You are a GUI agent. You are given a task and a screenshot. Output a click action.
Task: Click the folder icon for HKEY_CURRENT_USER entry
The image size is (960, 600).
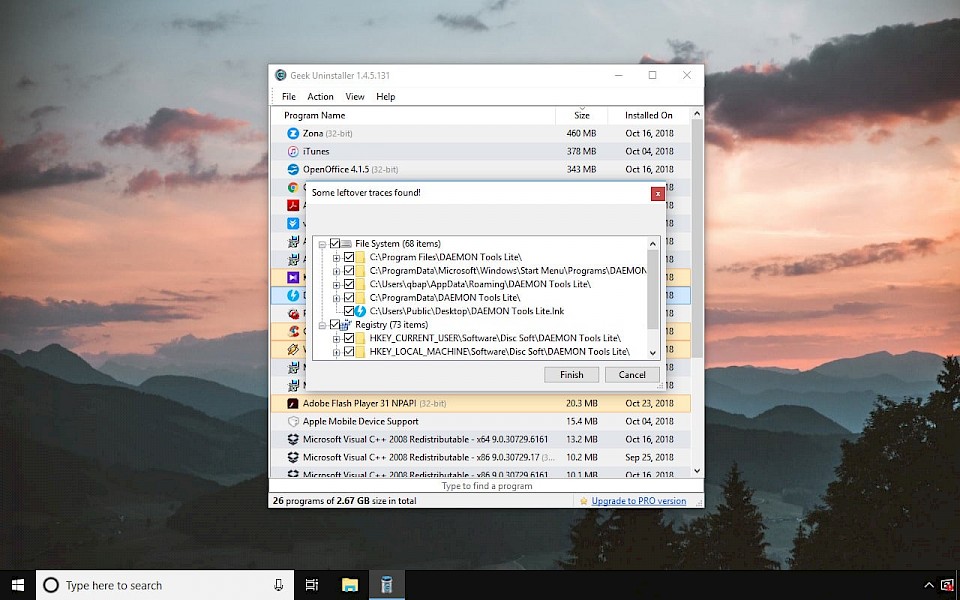pyautogui.click(x=360, y=338)
